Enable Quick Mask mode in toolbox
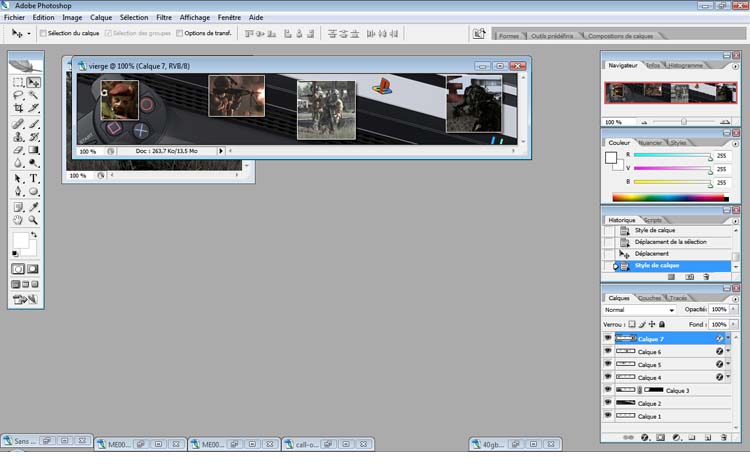Image resolution: width=750 pixels, height=469 pixels. click(33, 269)
